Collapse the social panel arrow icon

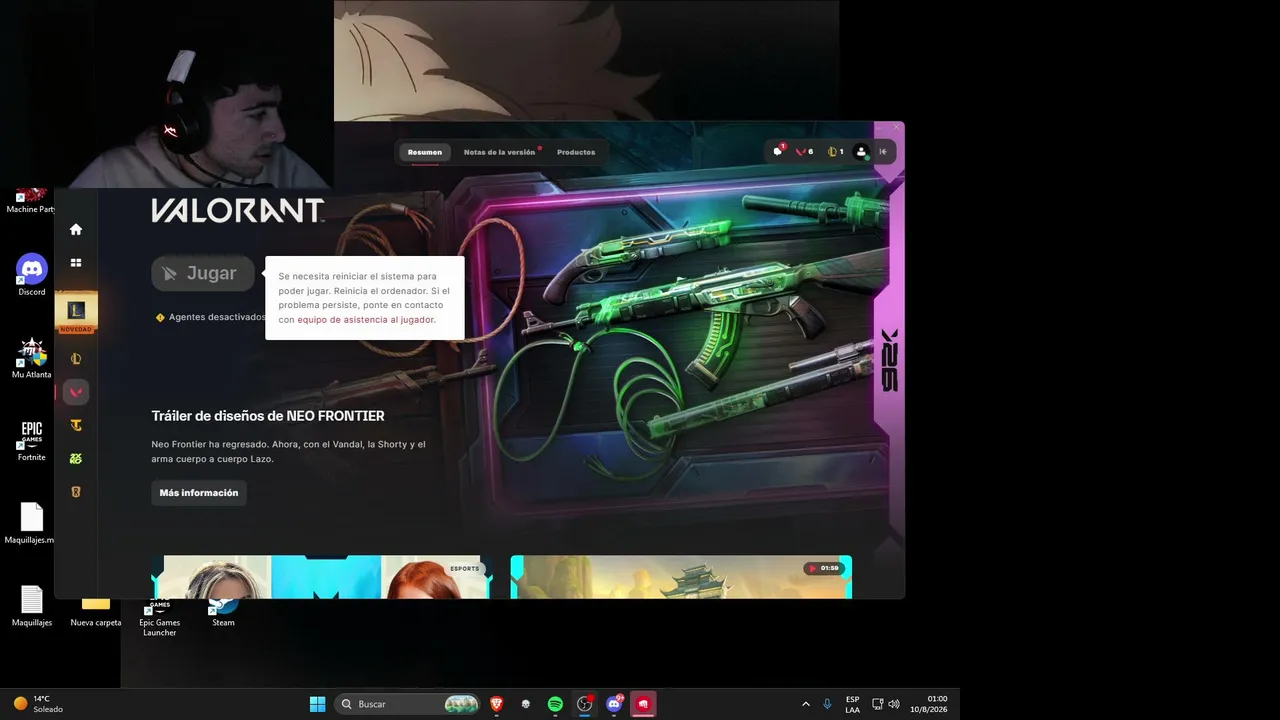pyautogui.click(x=883, y=152)
